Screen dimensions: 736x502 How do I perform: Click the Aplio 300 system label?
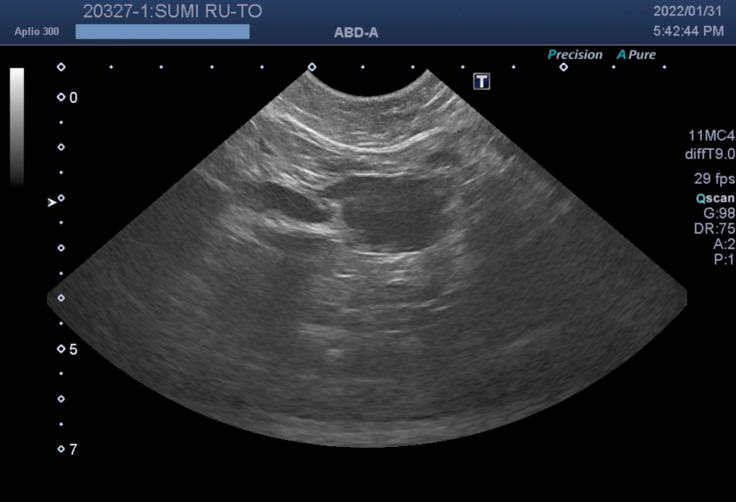35,32
